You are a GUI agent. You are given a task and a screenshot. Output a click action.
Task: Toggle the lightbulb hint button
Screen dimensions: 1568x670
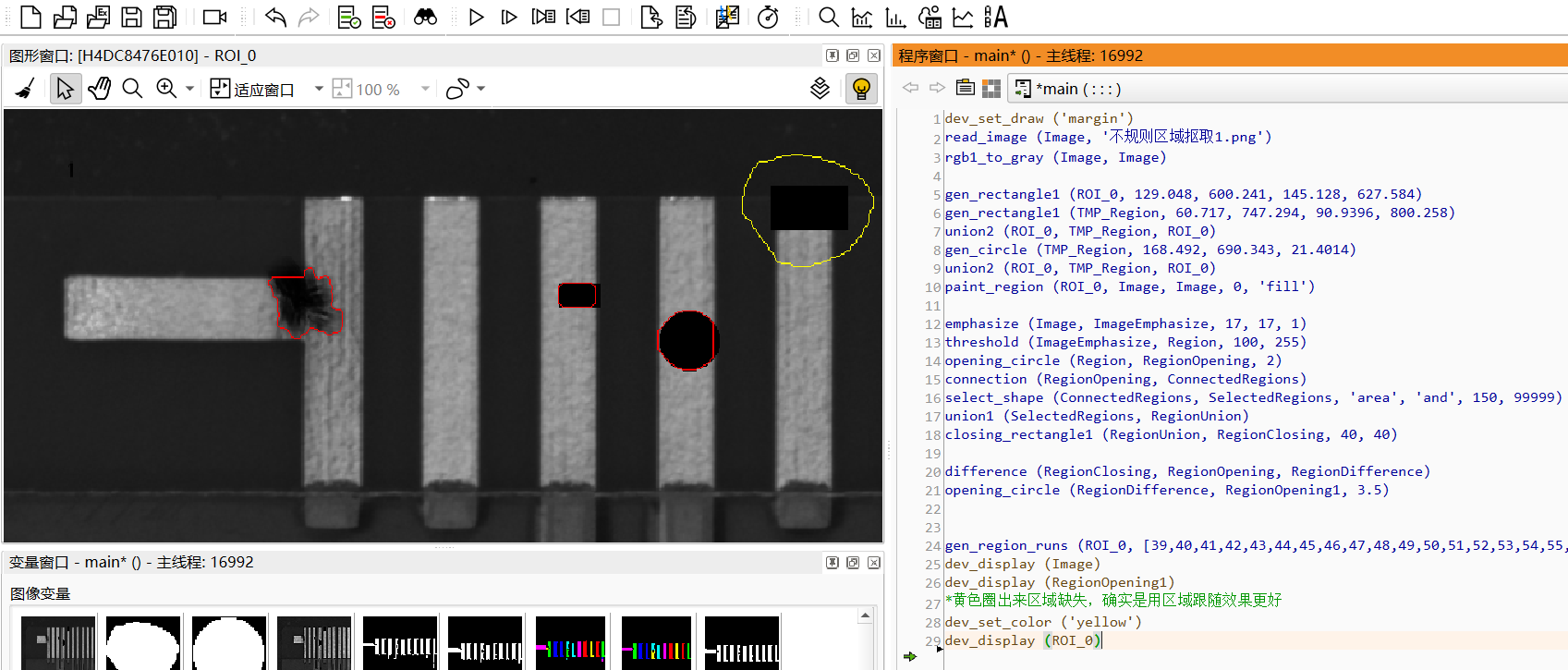(861, 89)
